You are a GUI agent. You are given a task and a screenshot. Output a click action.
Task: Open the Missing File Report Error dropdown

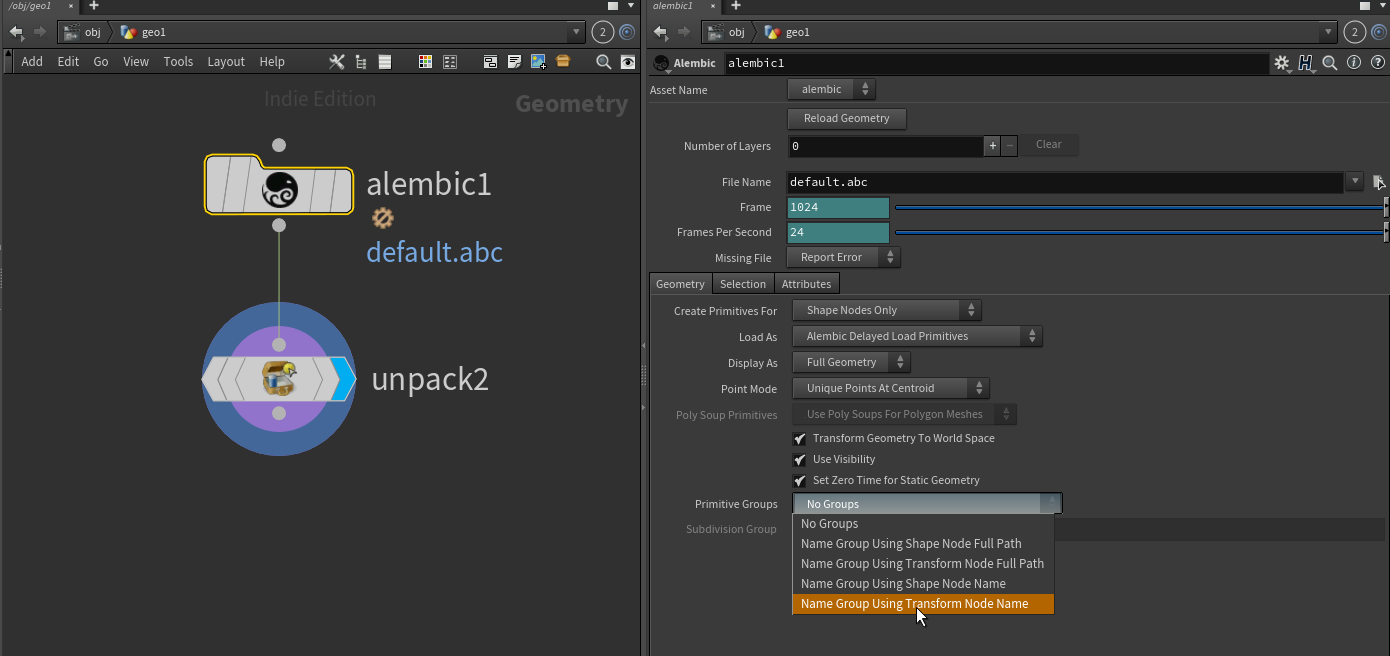[844, 257]
